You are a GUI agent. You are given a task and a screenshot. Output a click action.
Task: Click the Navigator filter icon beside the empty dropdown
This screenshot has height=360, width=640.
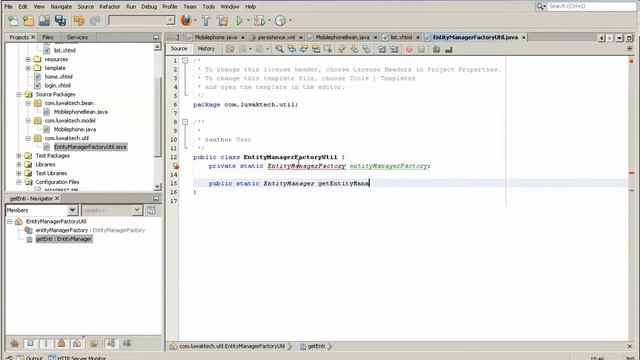pos(151,210)
